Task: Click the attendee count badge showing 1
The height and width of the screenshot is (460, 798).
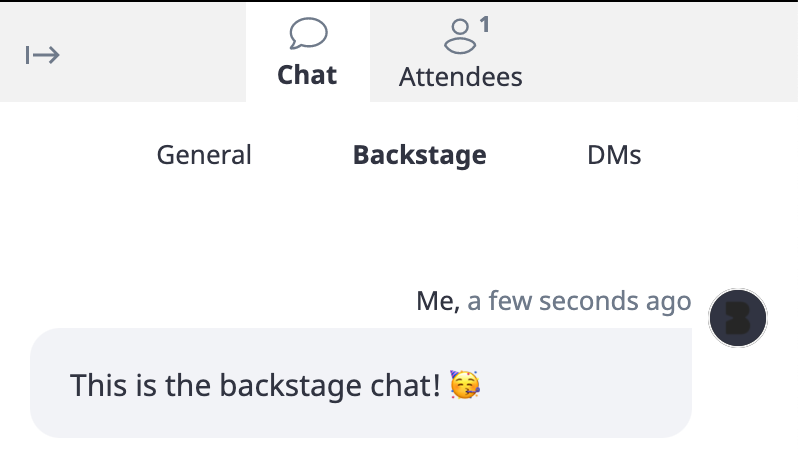Action: click(x=484, y=24)
